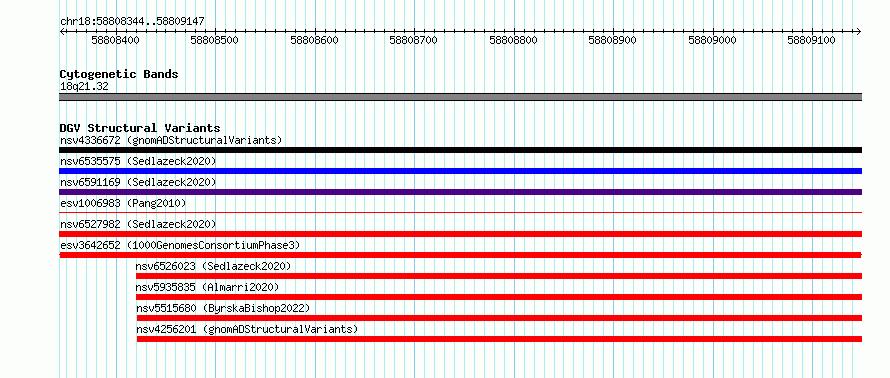Select the black nsv4336672 variant bar
Viewport: 890px width, 378px height.
point(460,150)
